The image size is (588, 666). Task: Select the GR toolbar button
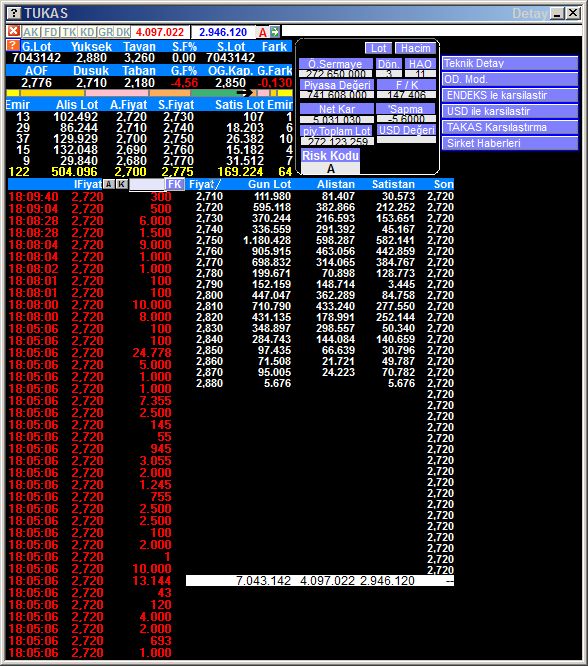tap(105, 32)
